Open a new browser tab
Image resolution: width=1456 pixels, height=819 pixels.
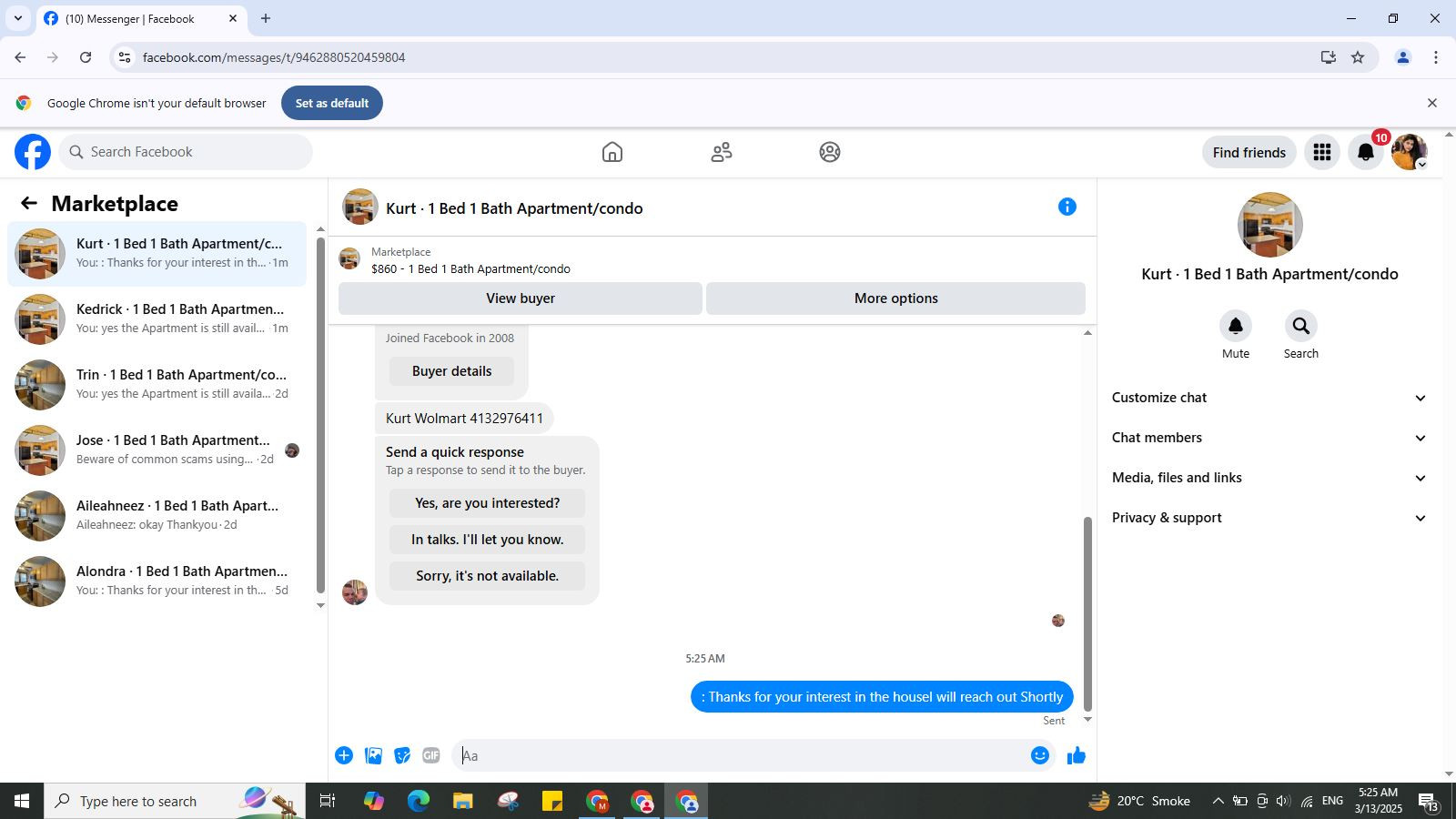pos(266,18)
